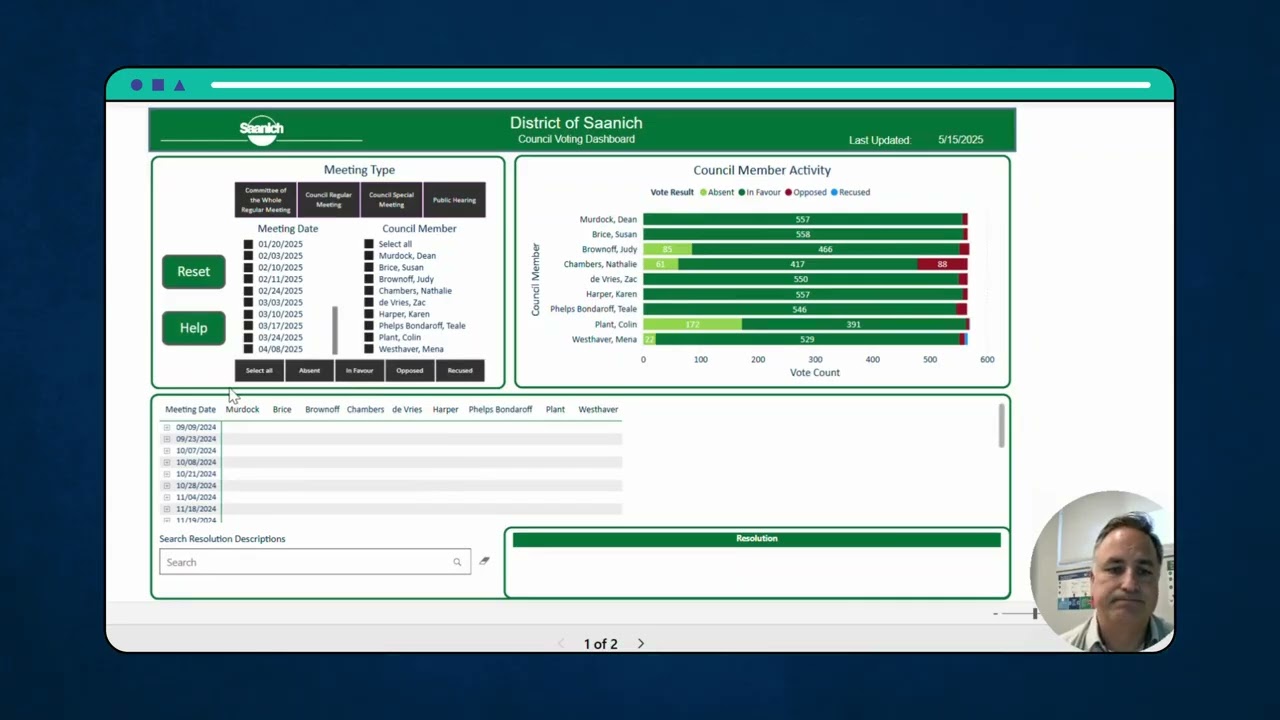Tick the Chambers, Nathalie checkbox
The height and width of the screenshot is (720, 1280).
tap(369, 291)
